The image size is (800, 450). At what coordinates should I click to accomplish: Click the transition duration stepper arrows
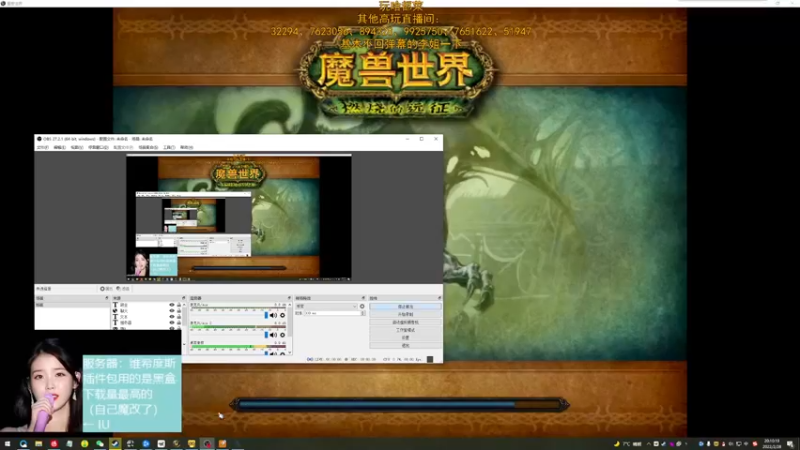[363, 313]
